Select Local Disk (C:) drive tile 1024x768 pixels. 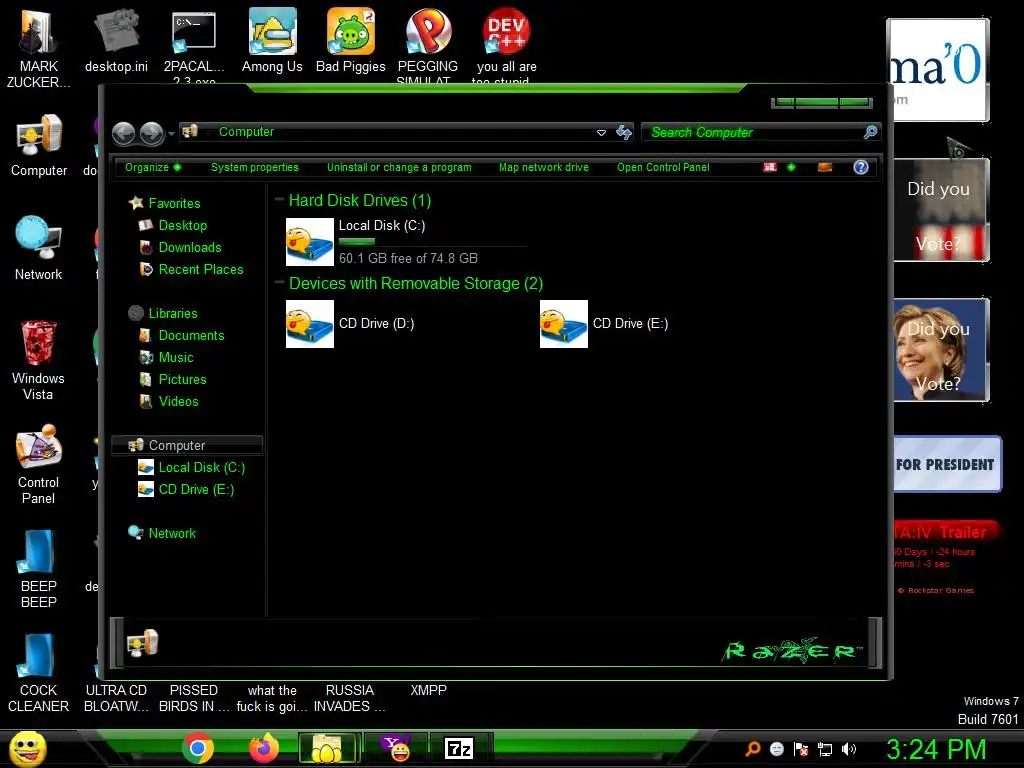(406, 242)
